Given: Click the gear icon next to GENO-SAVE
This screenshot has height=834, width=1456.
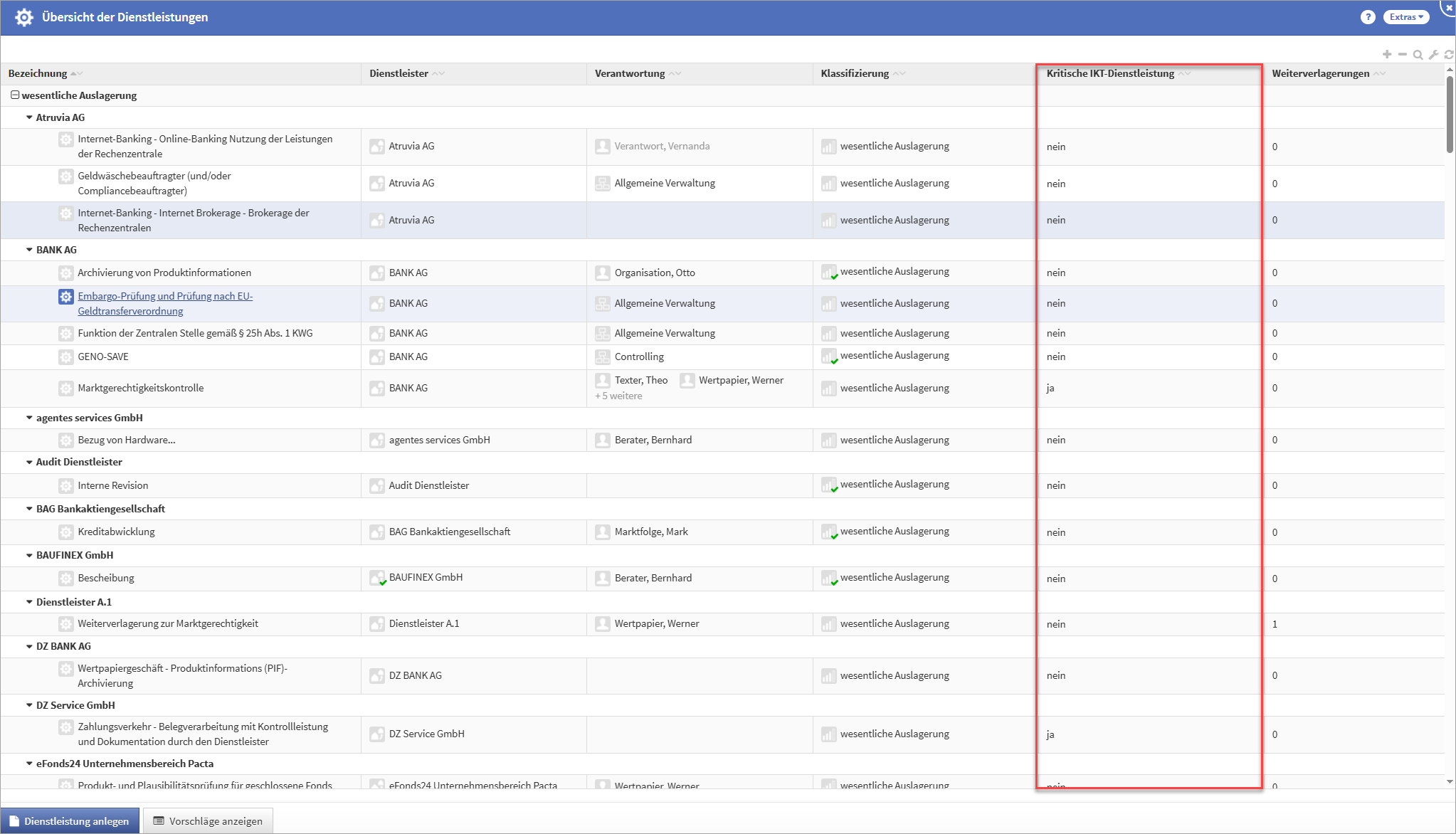Looking at the screenshot, I should click(x=65, y=357).
